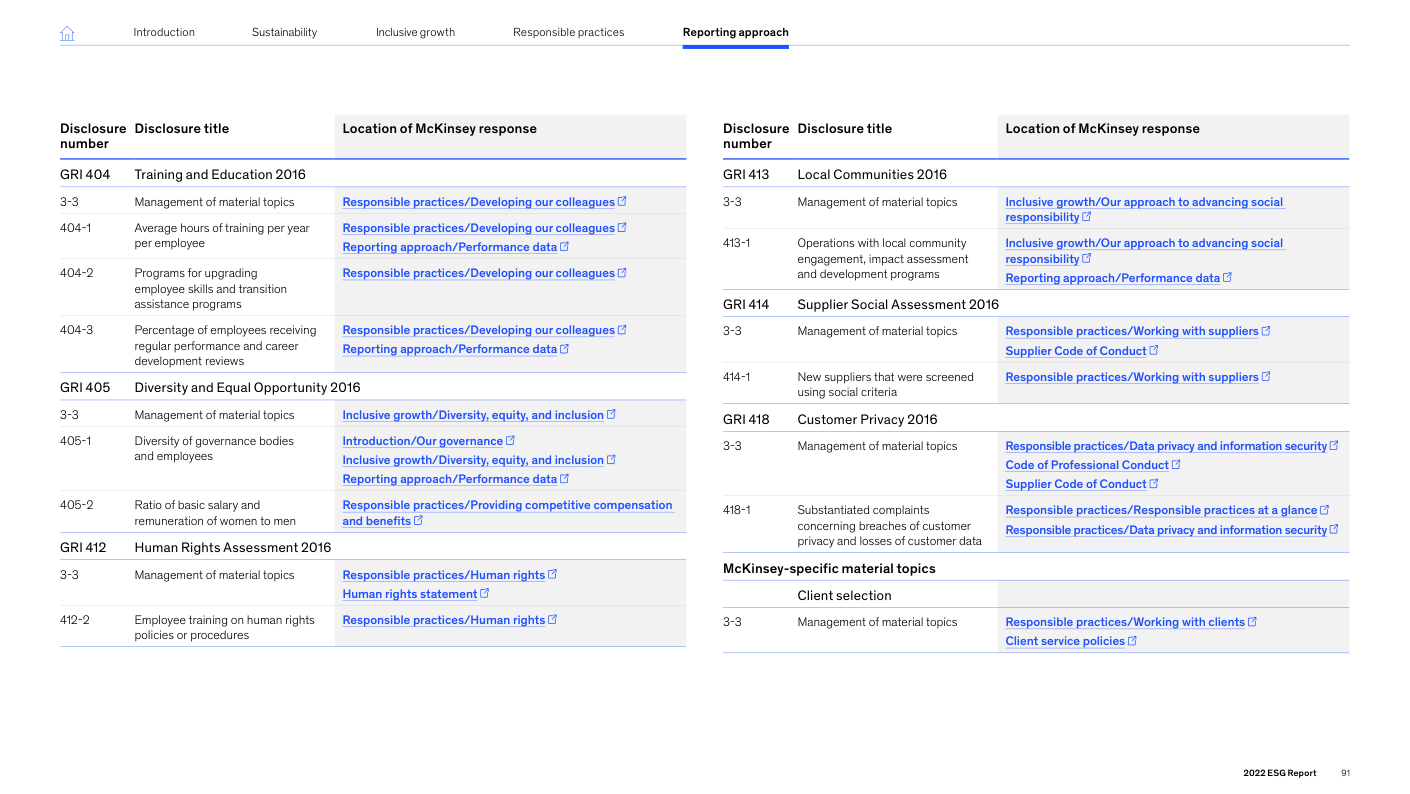This screenshot has height=794, width=1410.
Task: Click external link icon after Working with clients
Action: pyautogui.click(x=1252, y=621)
